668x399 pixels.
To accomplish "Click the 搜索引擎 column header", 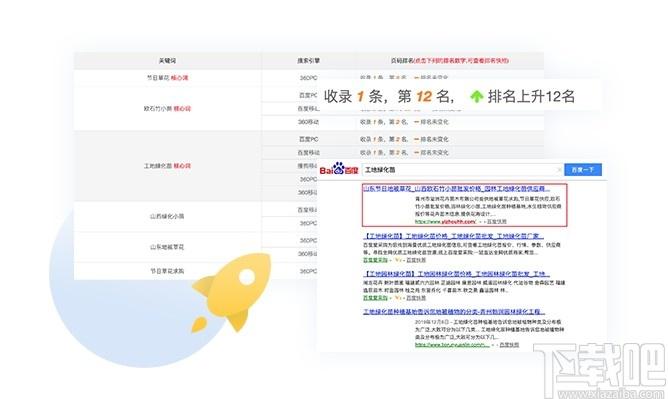I will point(308,61).
